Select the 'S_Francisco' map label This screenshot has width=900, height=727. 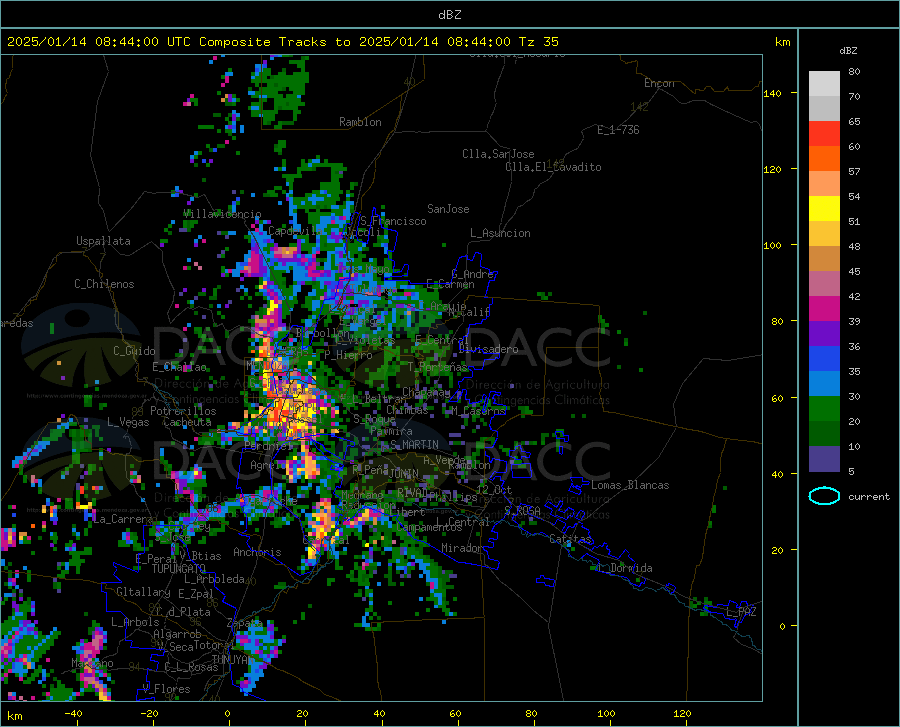tap(393, 221)
